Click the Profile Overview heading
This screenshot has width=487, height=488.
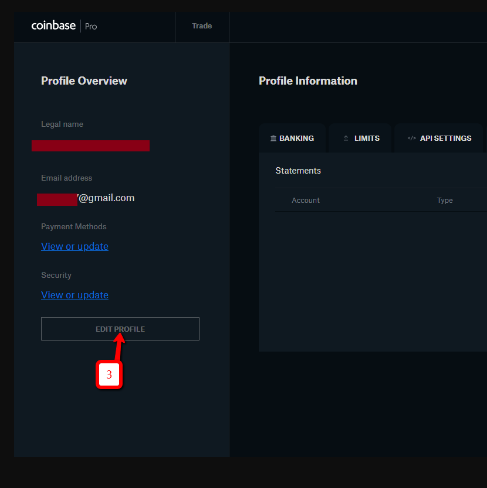84,81
